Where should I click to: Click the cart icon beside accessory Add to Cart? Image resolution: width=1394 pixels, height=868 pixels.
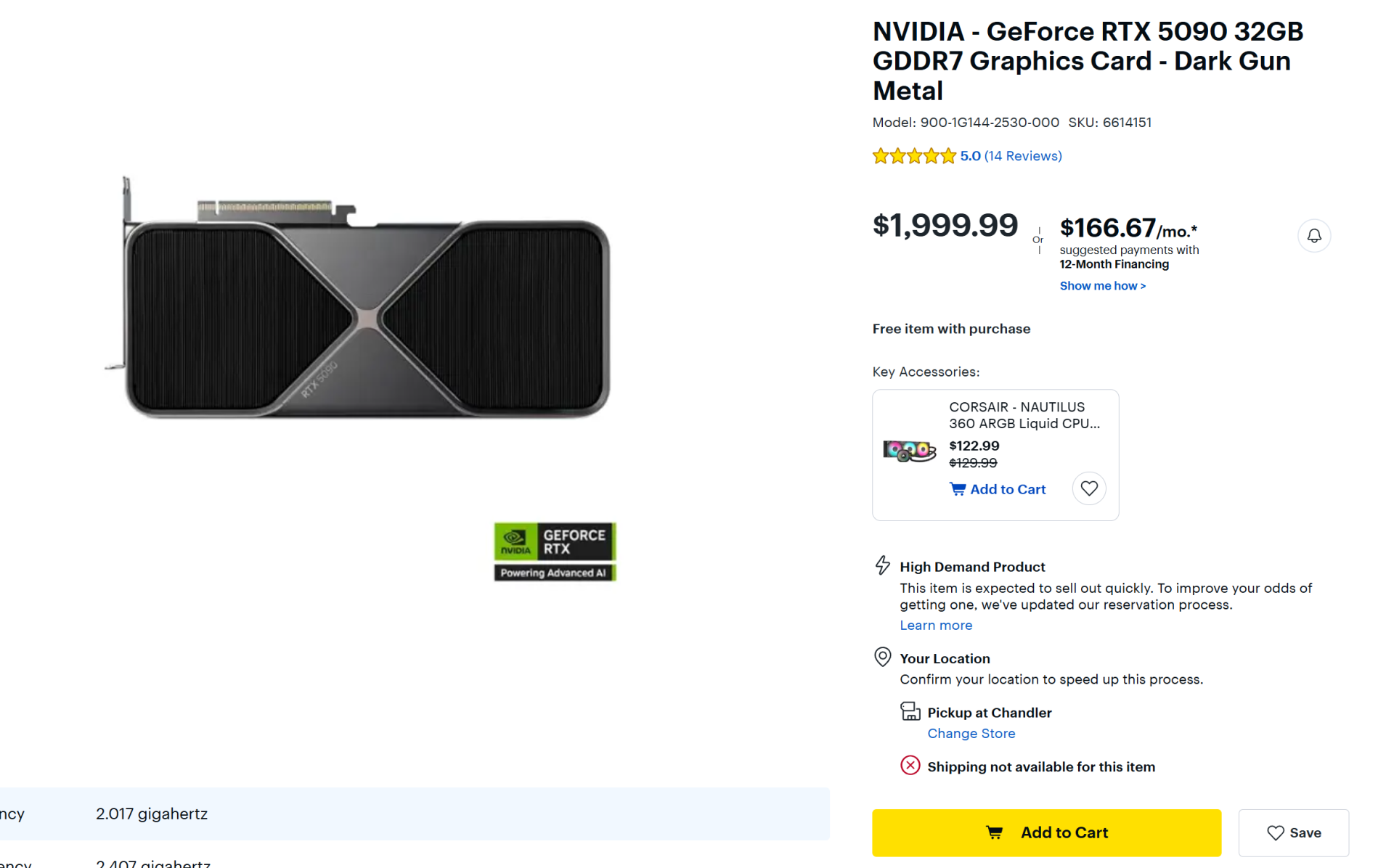958,489
